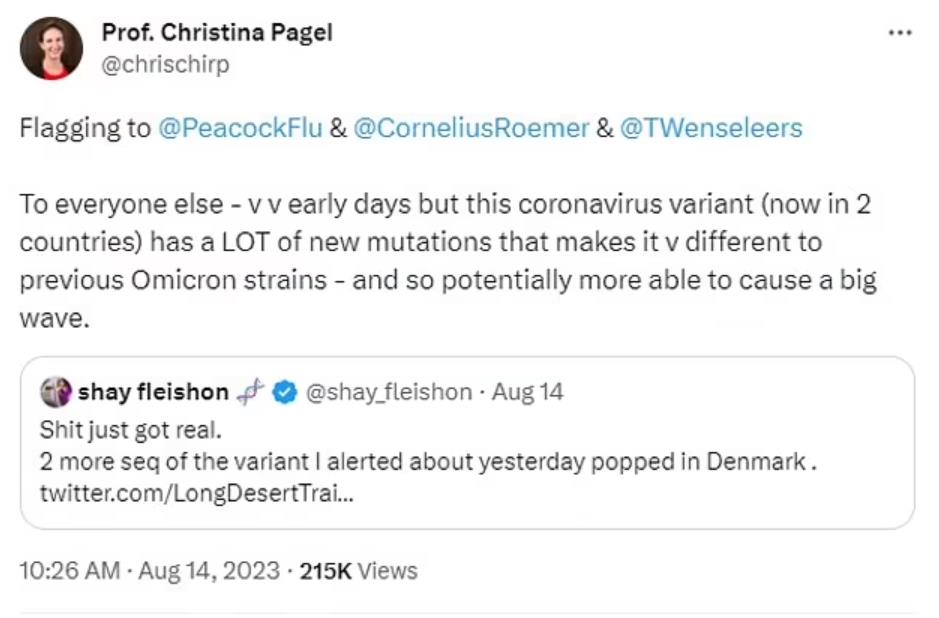Screen dimensions: 939x618
Task: Click the blue verified badge
Action: click(284, 392)
